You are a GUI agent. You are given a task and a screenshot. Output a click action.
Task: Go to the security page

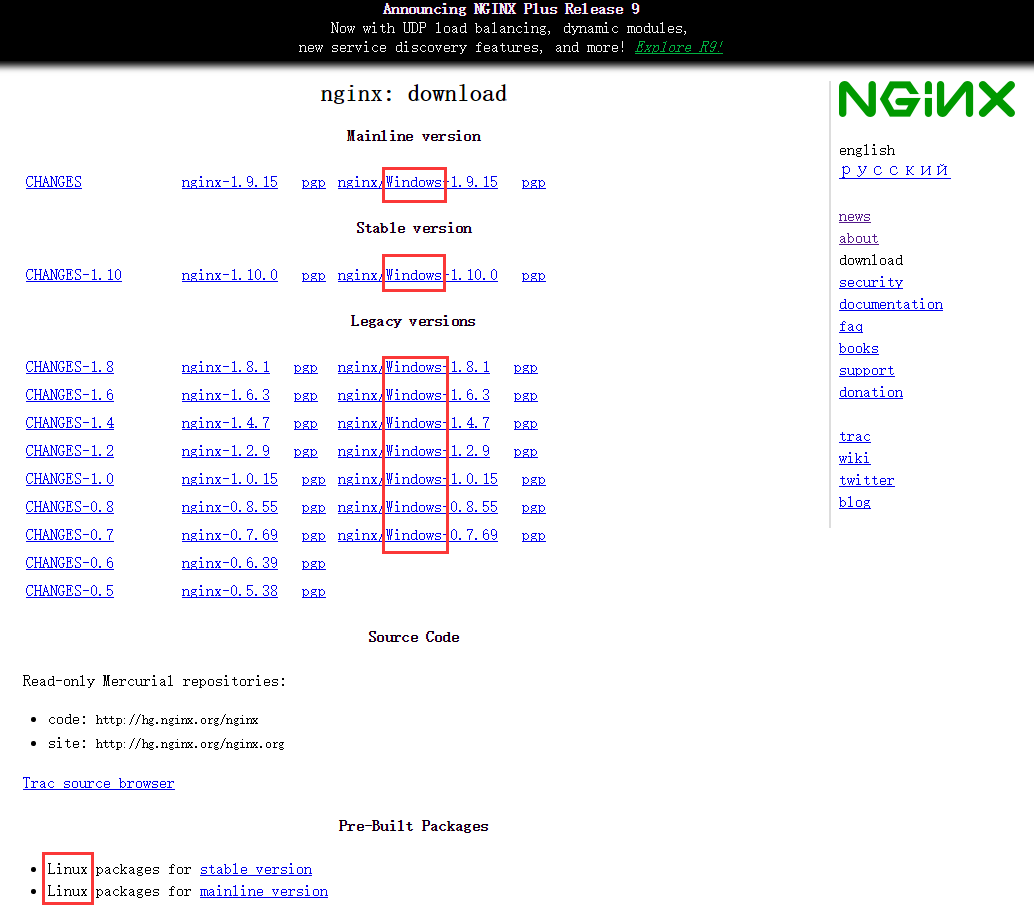(x=871, y=282)
